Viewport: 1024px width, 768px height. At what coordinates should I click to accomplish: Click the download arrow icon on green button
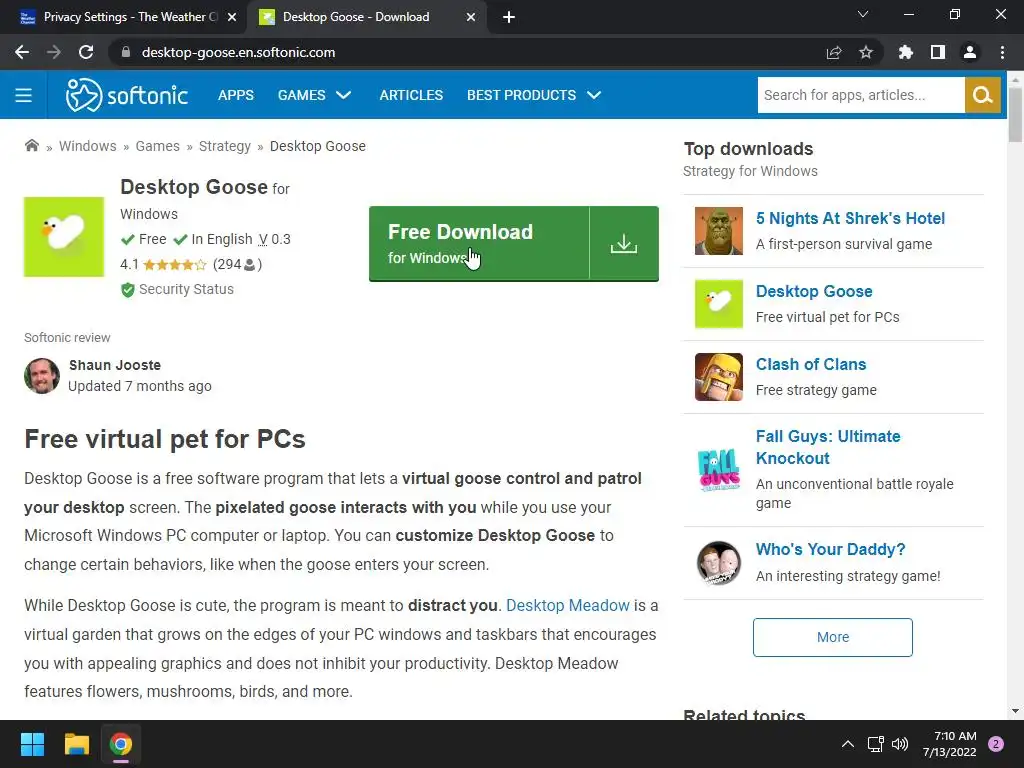(x=624, y=244)
